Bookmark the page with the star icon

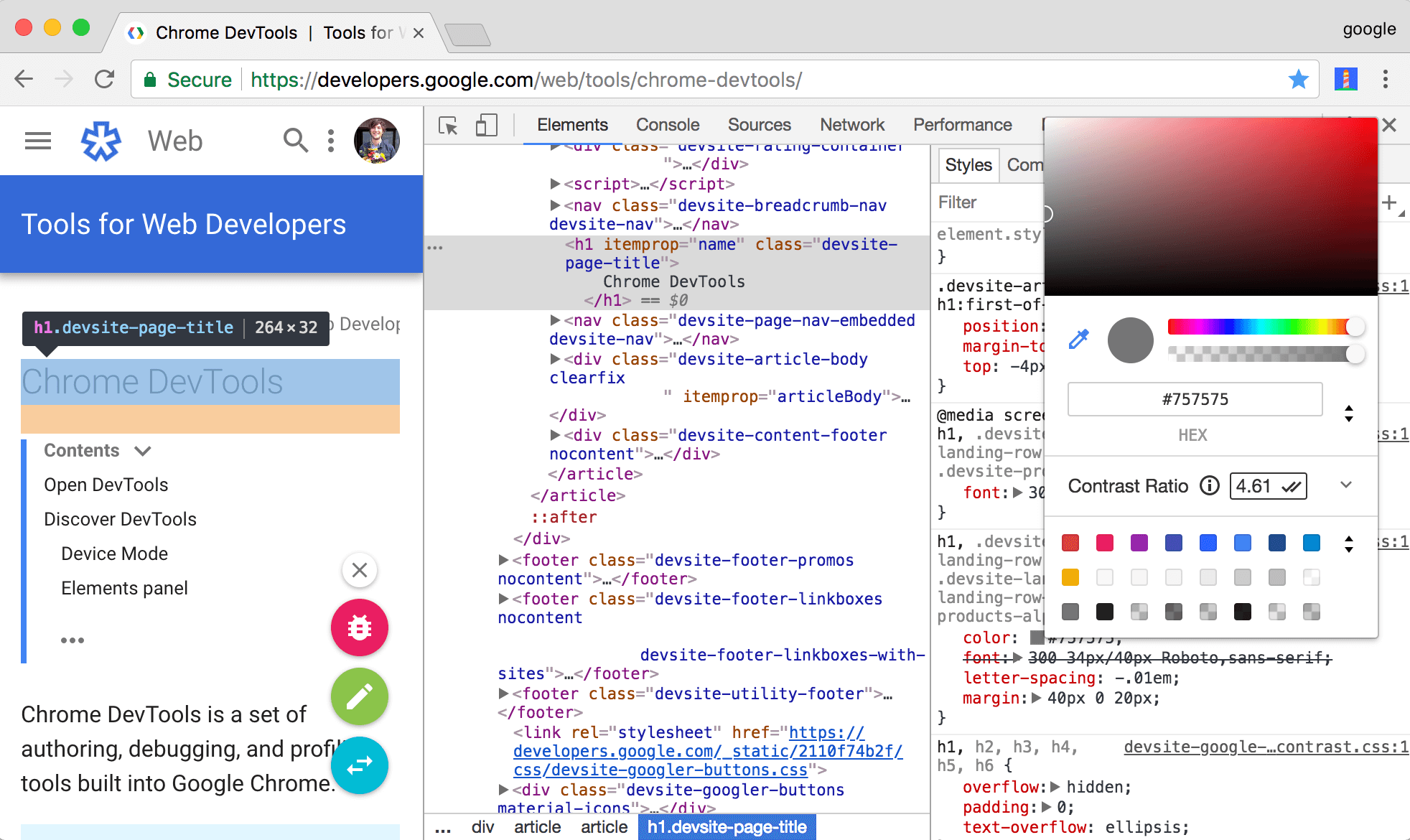coord(1298,79)
